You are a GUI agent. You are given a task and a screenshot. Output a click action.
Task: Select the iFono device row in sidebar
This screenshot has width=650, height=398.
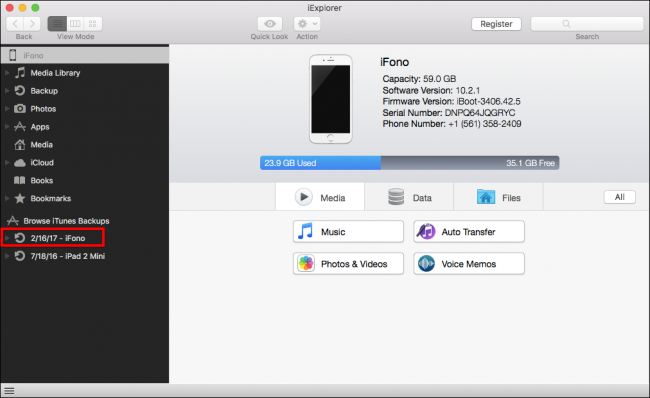click(85, 55)
